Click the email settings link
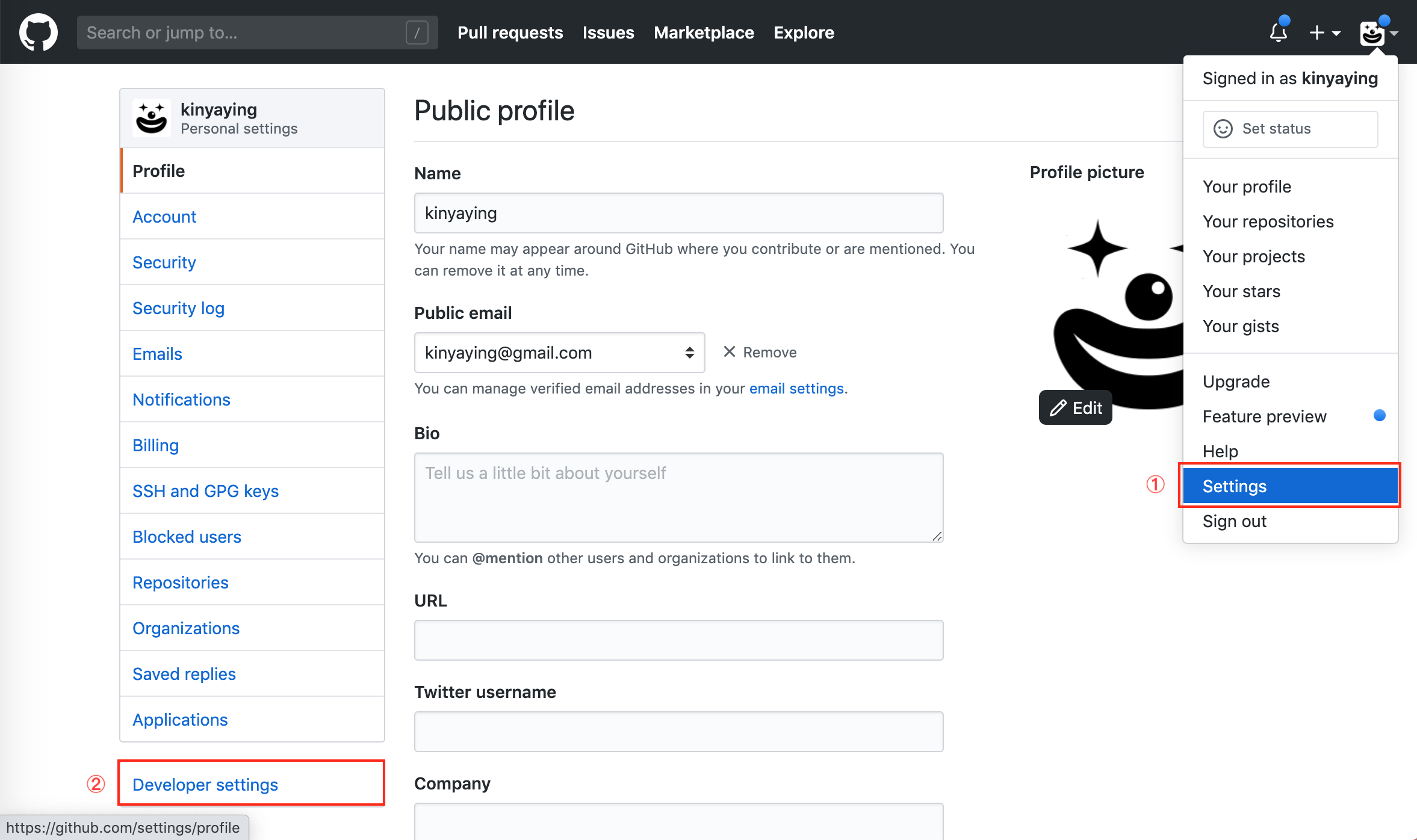This screenshot has height=840, width=1417. 796,389
